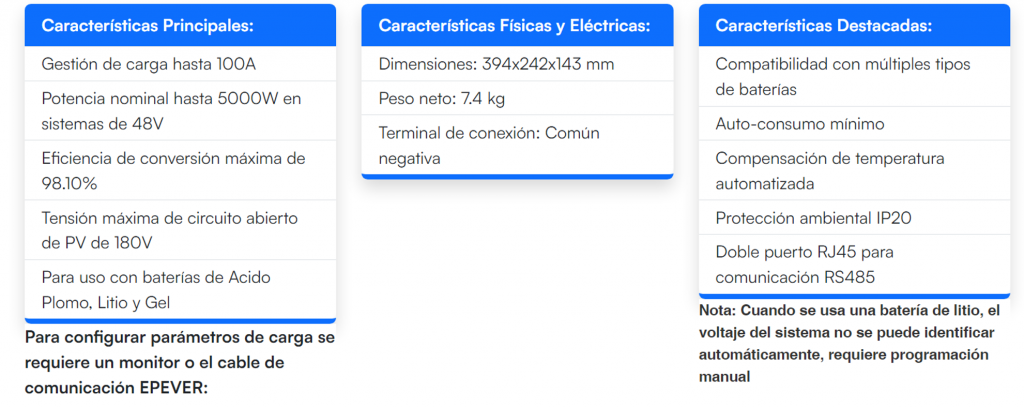
Task: Click the Características Destacadas card header
Action: tap(853, 26)
